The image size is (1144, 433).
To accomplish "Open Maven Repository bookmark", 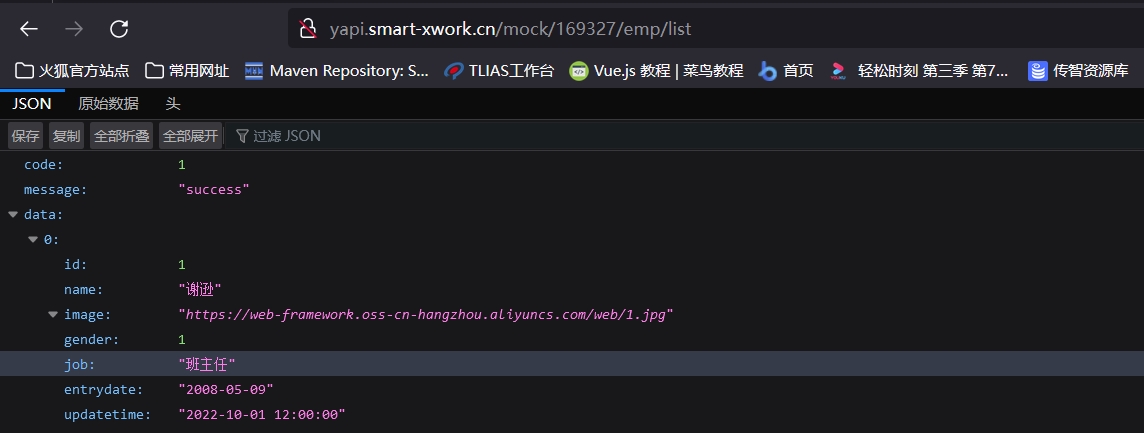I will pos(336,70).
